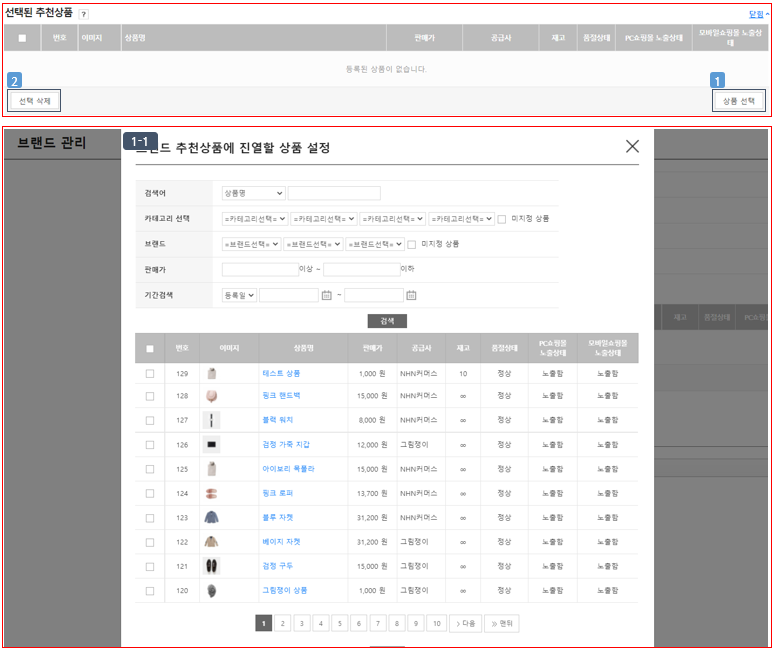Viewport: 775px width, 654px height.
Task: Click the minimum 판매가 input field
Action: pos(260,269)
